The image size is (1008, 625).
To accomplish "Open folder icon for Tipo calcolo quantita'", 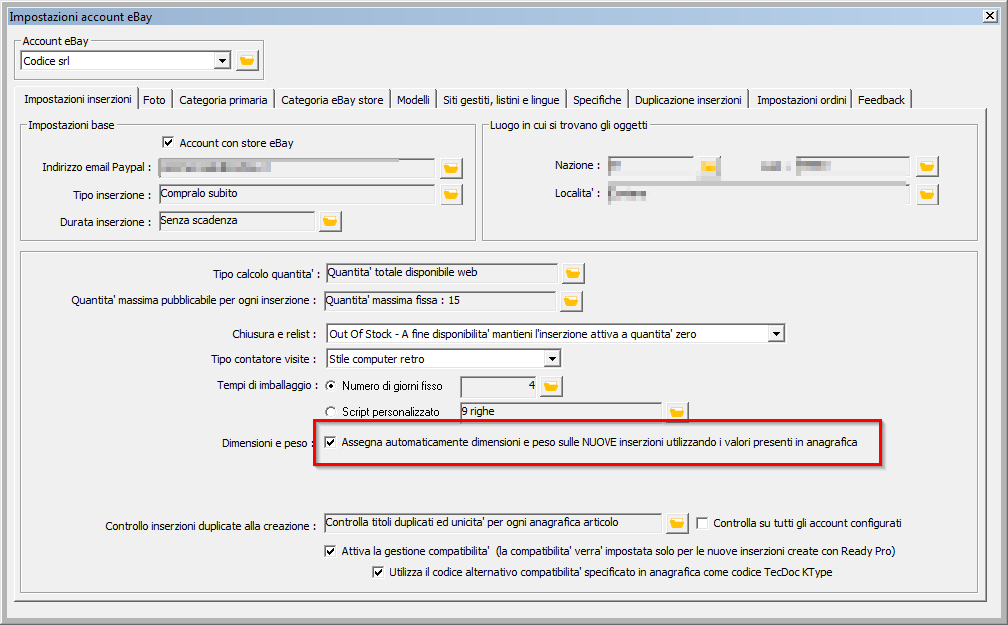I will 573,273.
